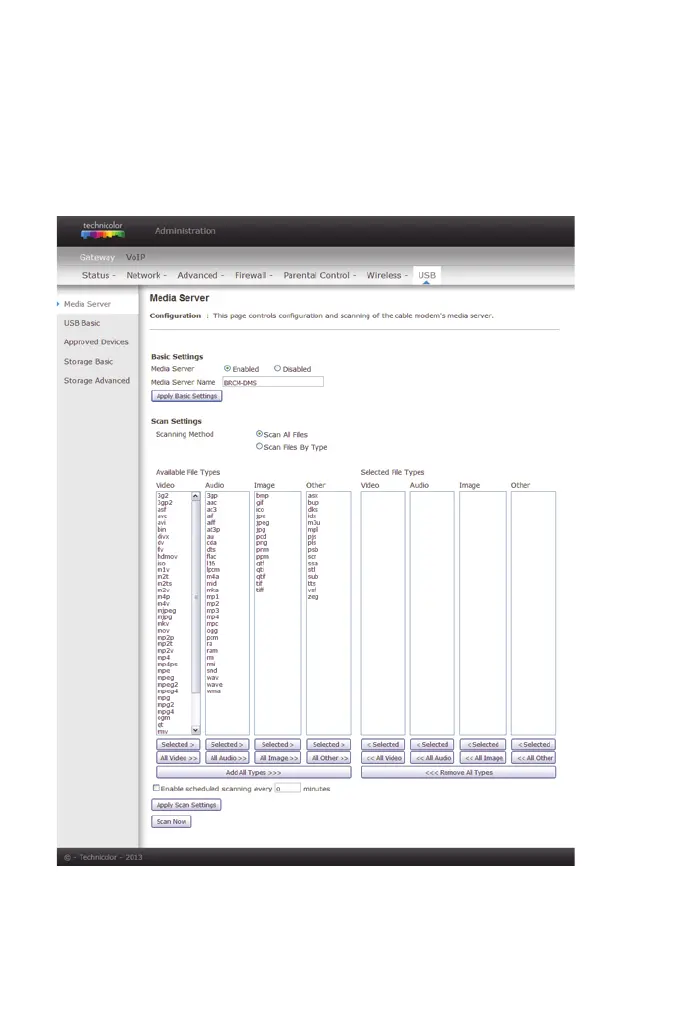The image size is (686, 1026).
Task: Select 'divx' in the Video list
Action: point(163,537)
